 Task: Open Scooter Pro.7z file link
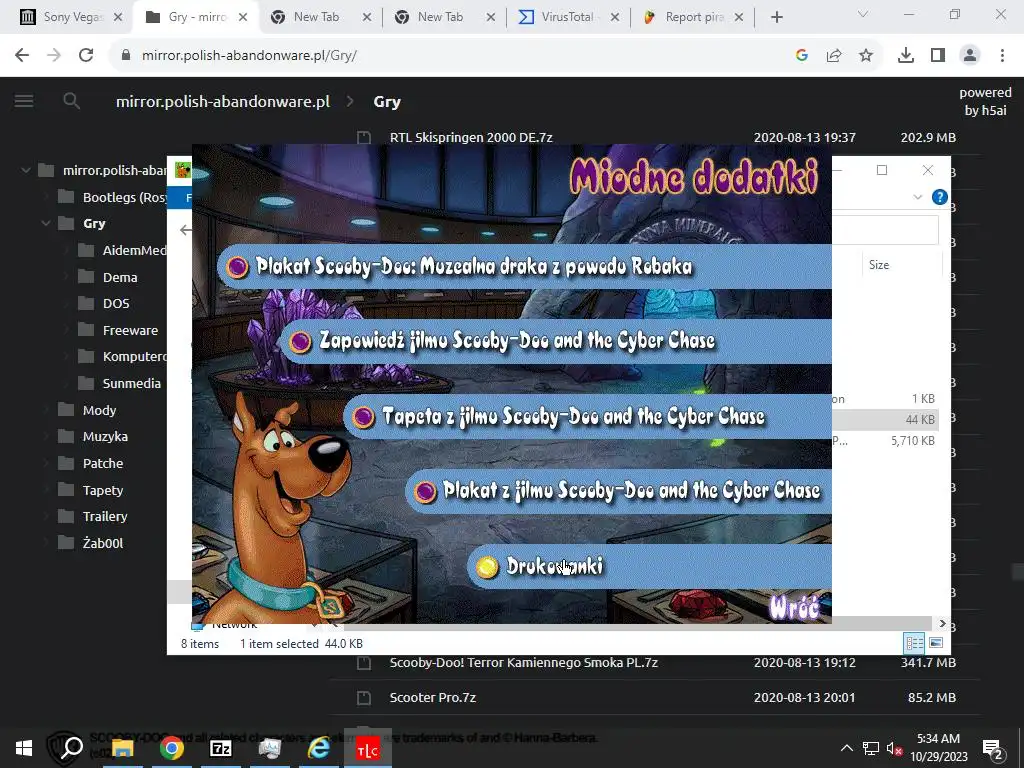click(x=432, y=697)
